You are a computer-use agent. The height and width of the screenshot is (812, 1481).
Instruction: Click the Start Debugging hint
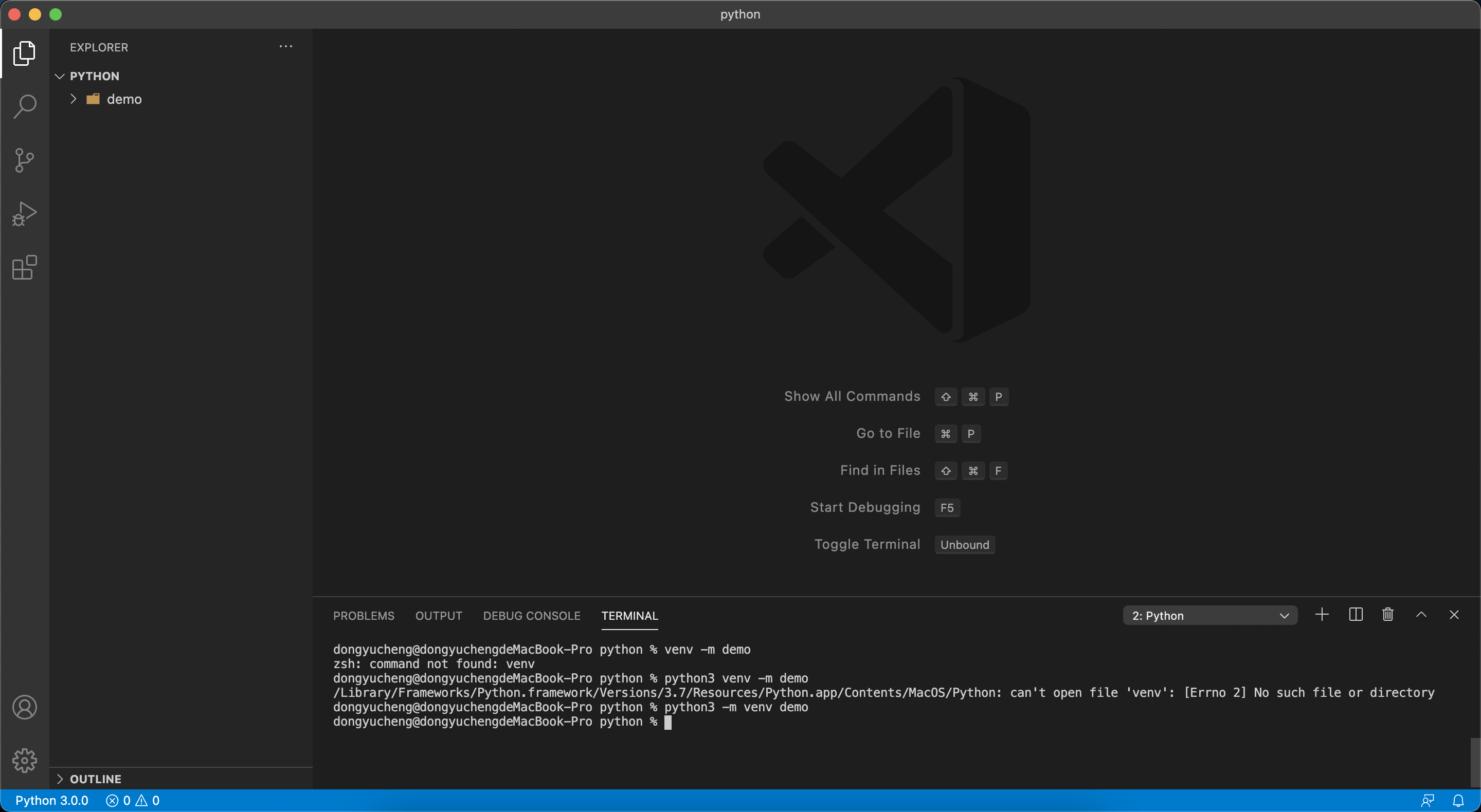(x=865, y=507)
